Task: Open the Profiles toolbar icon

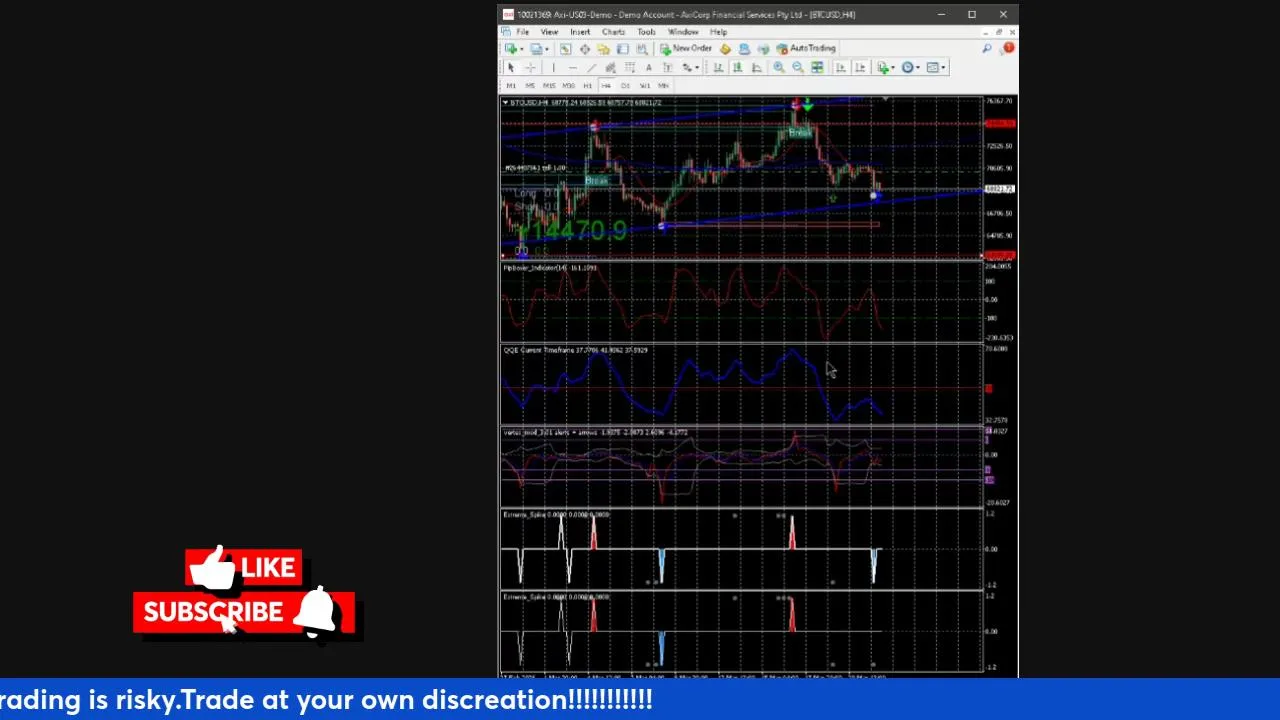Action: [537, 49]
